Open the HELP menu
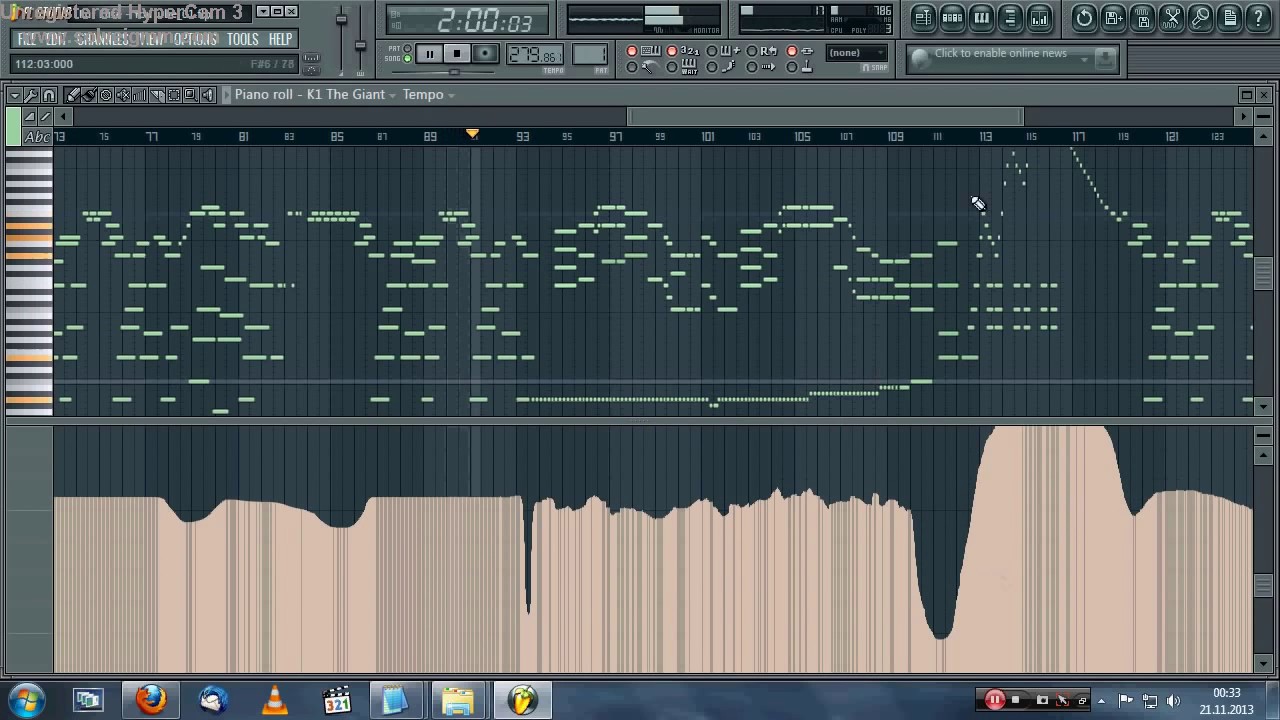This screenshot has width=1280, height=720. tap(281, 39)
